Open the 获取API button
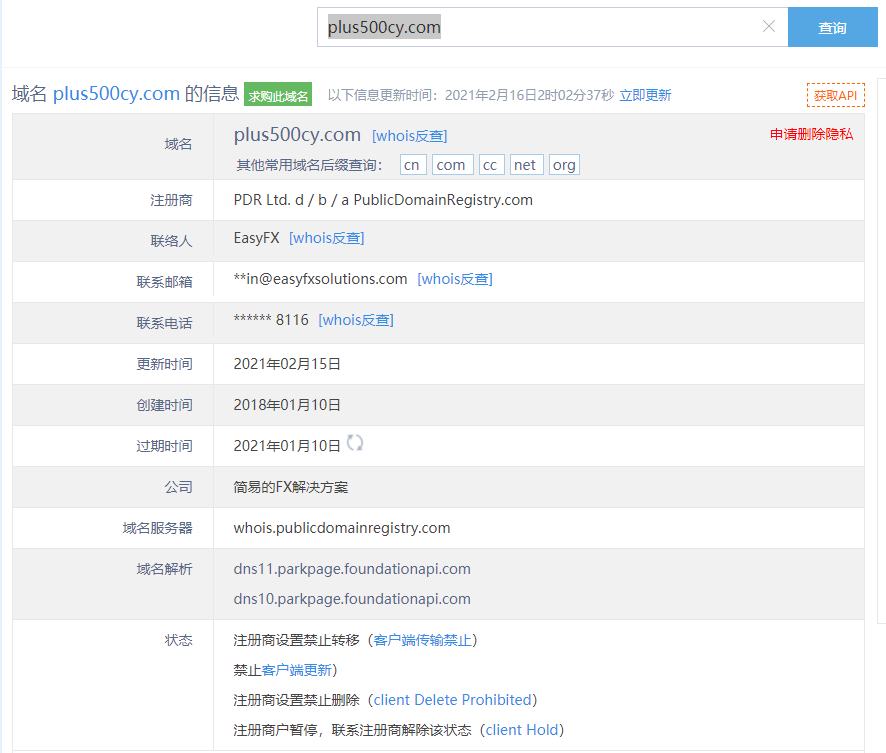The image size is (886, 753). 835,96
